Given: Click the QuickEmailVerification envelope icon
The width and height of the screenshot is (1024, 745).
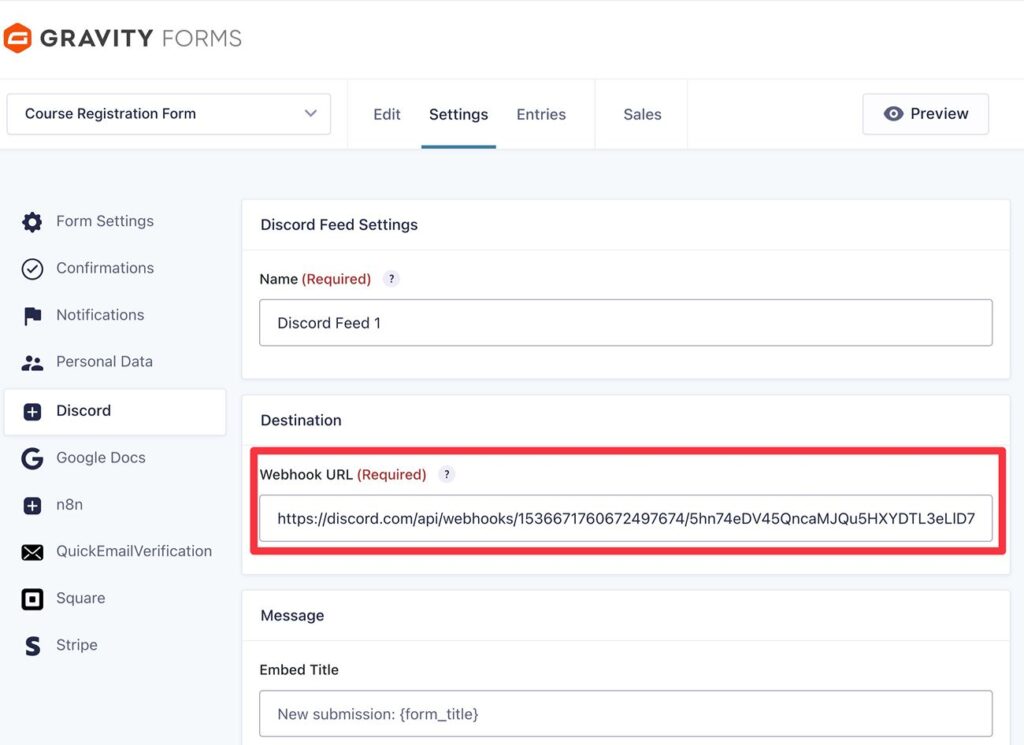Looking at the screenshot, I should coord(32,552).
